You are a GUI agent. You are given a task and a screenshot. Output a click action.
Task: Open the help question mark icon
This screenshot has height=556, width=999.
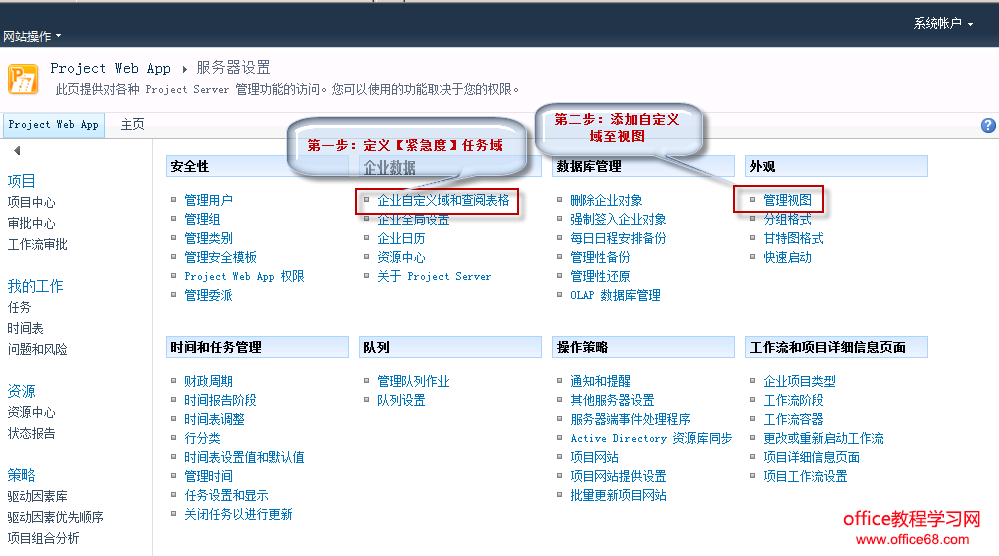coord(988,125)
